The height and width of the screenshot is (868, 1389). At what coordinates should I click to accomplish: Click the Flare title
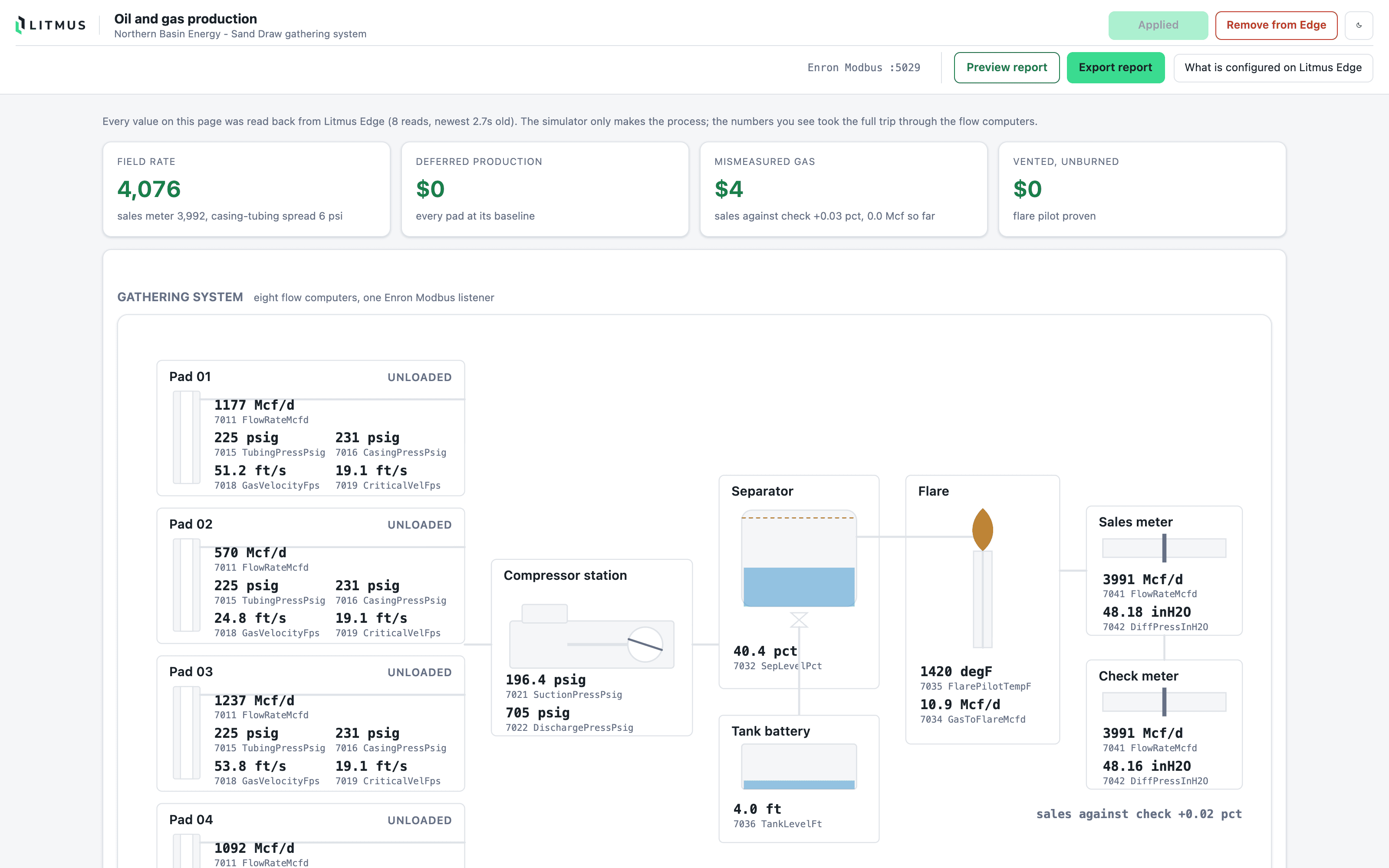(933, 491)
